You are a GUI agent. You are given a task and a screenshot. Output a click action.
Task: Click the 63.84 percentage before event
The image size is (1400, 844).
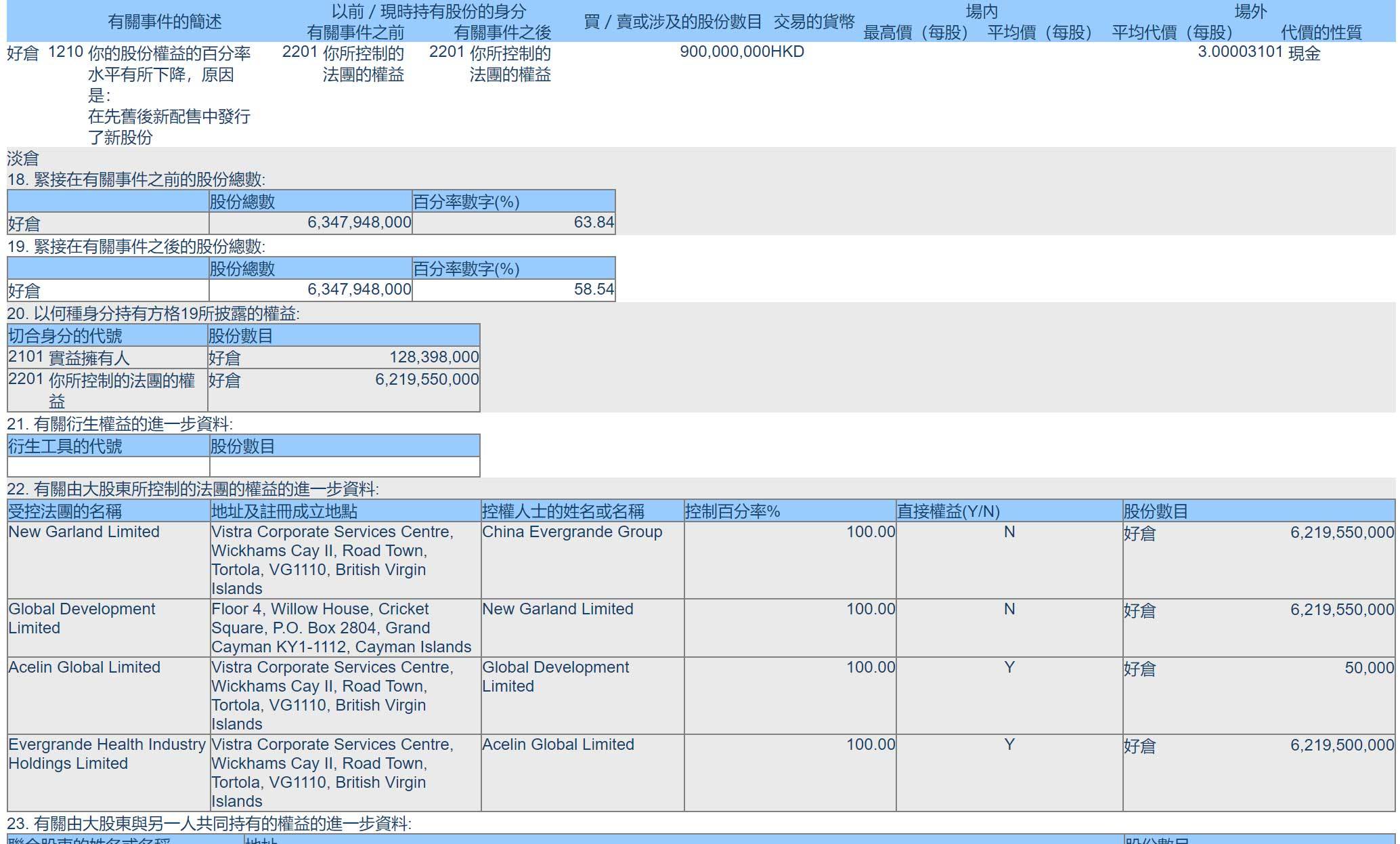[x=594, y=222]
